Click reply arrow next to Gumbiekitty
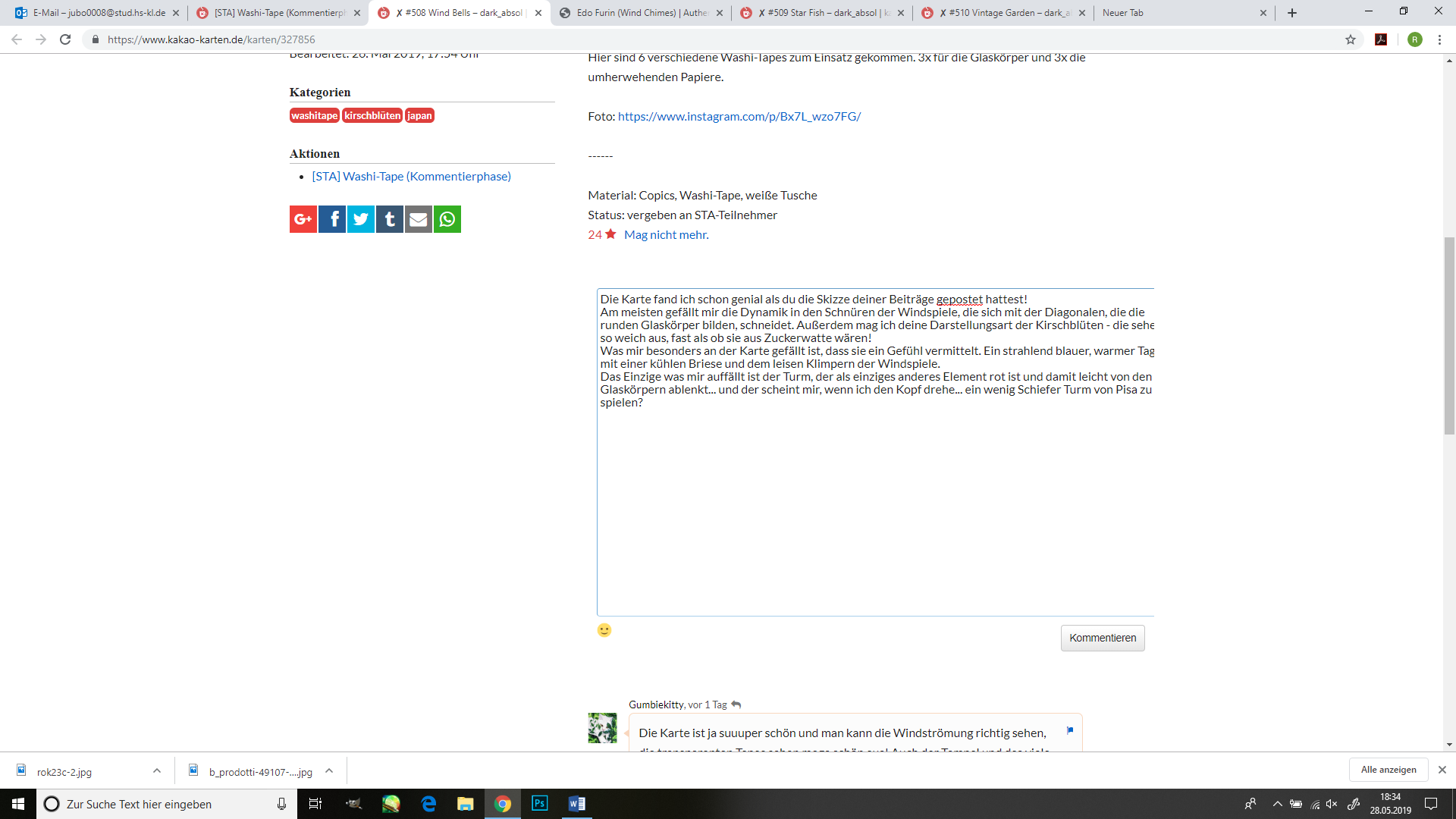Viewport: 1456px width, 819px height. pos(736,704)
